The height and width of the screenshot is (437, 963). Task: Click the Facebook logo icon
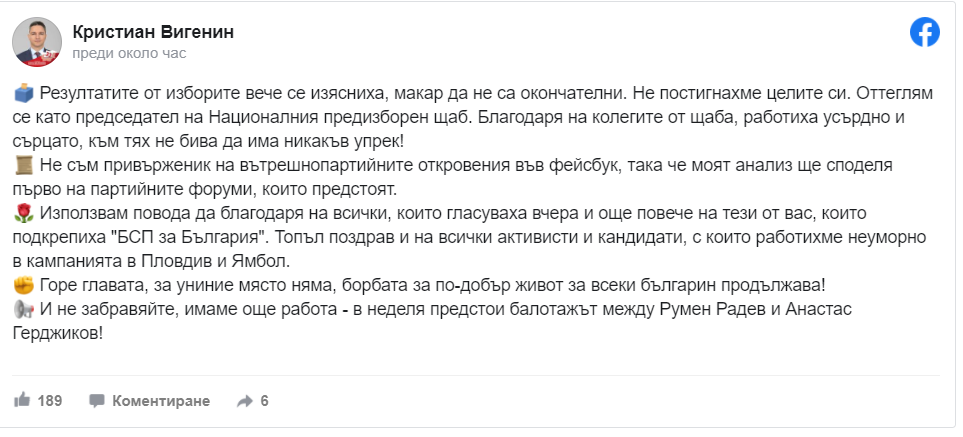coord(924,32)
